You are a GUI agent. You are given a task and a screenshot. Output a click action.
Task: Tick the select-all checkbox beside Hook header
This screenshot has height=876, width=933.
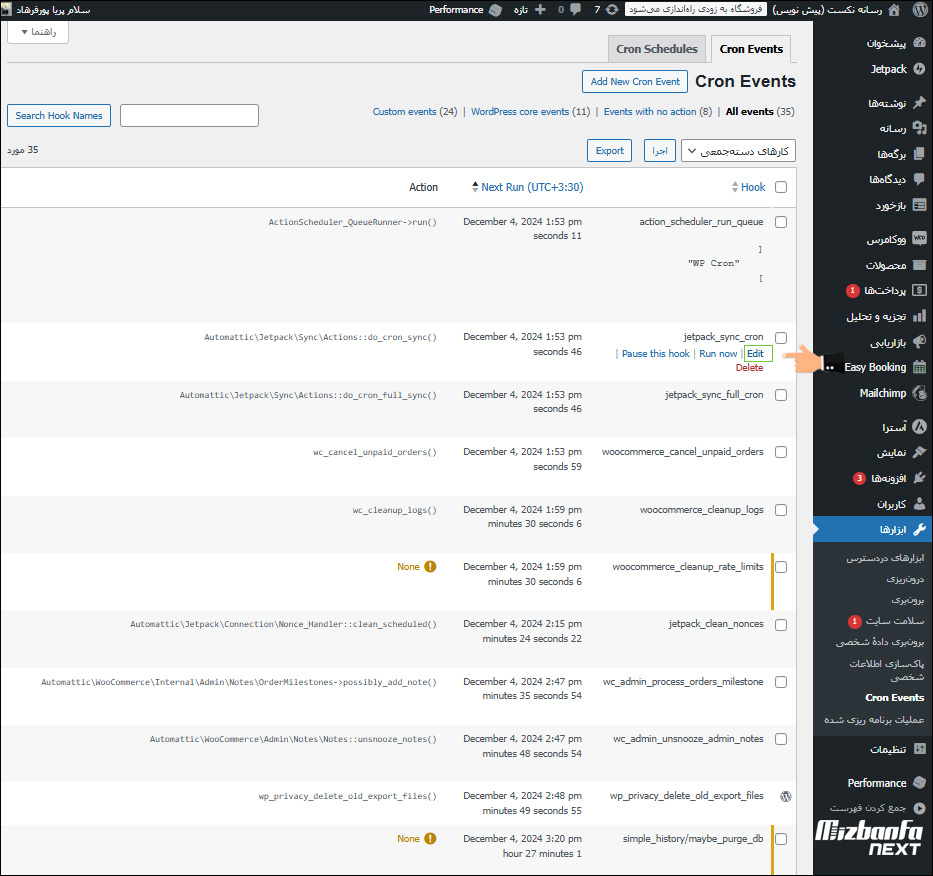(781, 187)
